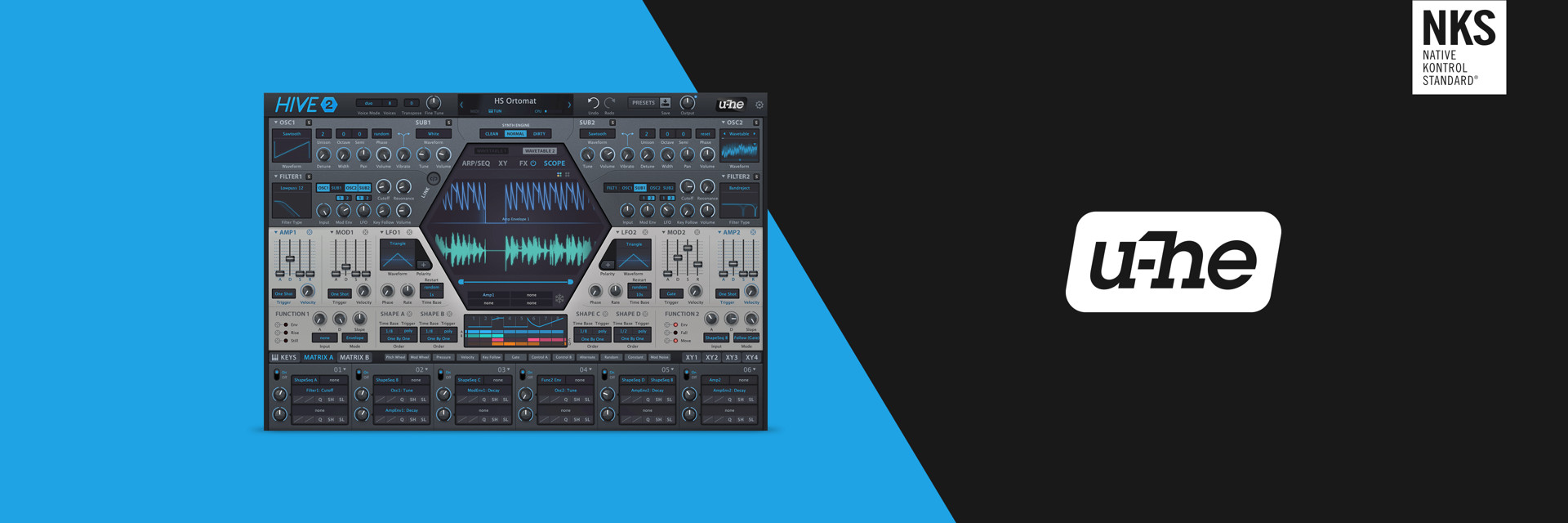The height and width of the screenshot is (523, 1568).
Task: Switch to the XY tab in the center display
Action: [503, 163]
